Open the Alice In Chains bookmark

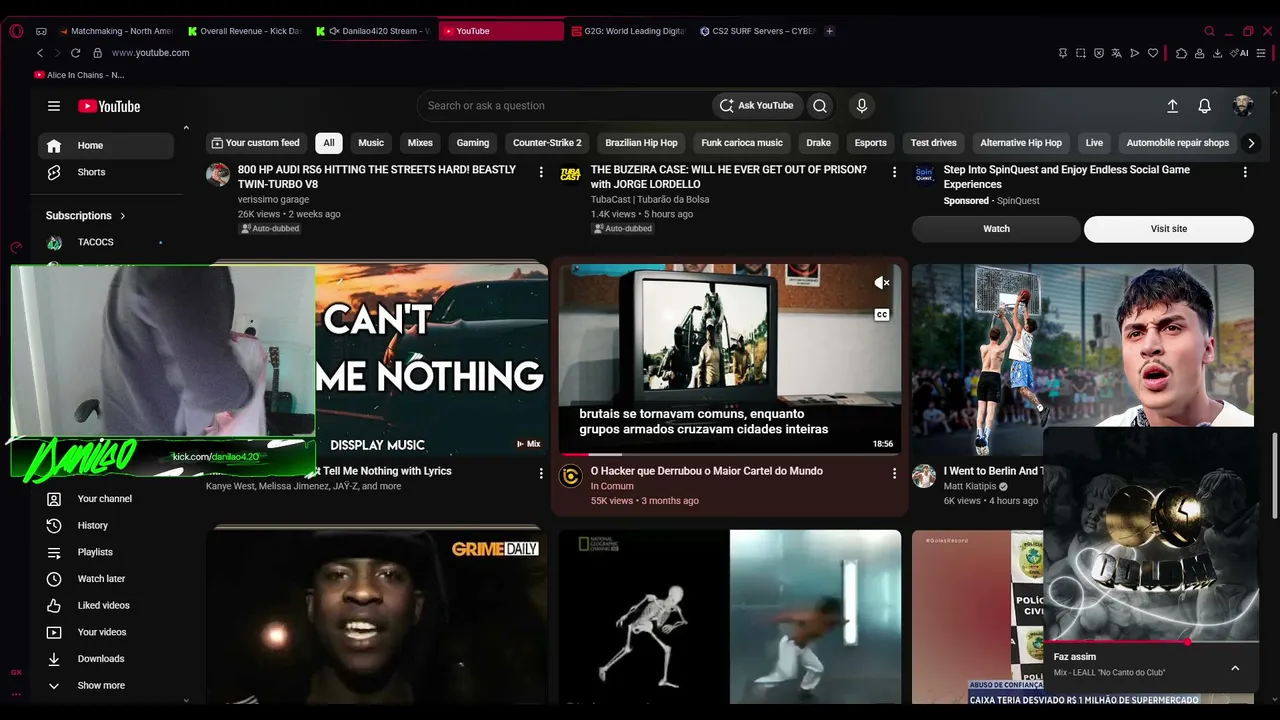[79, 75]
